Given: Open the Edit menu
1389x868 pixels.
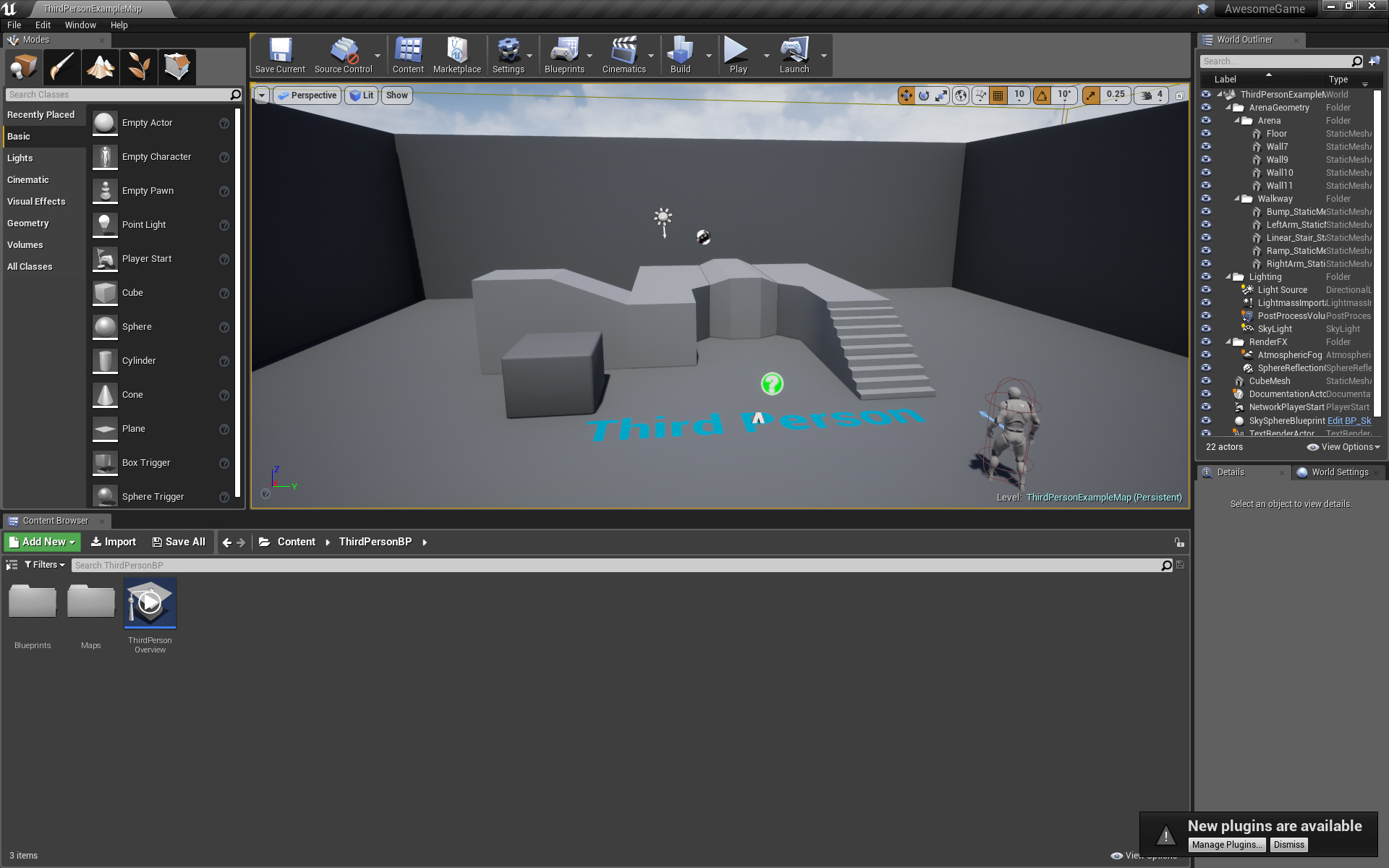Looking at the screenshot, I should coord(40,25).
